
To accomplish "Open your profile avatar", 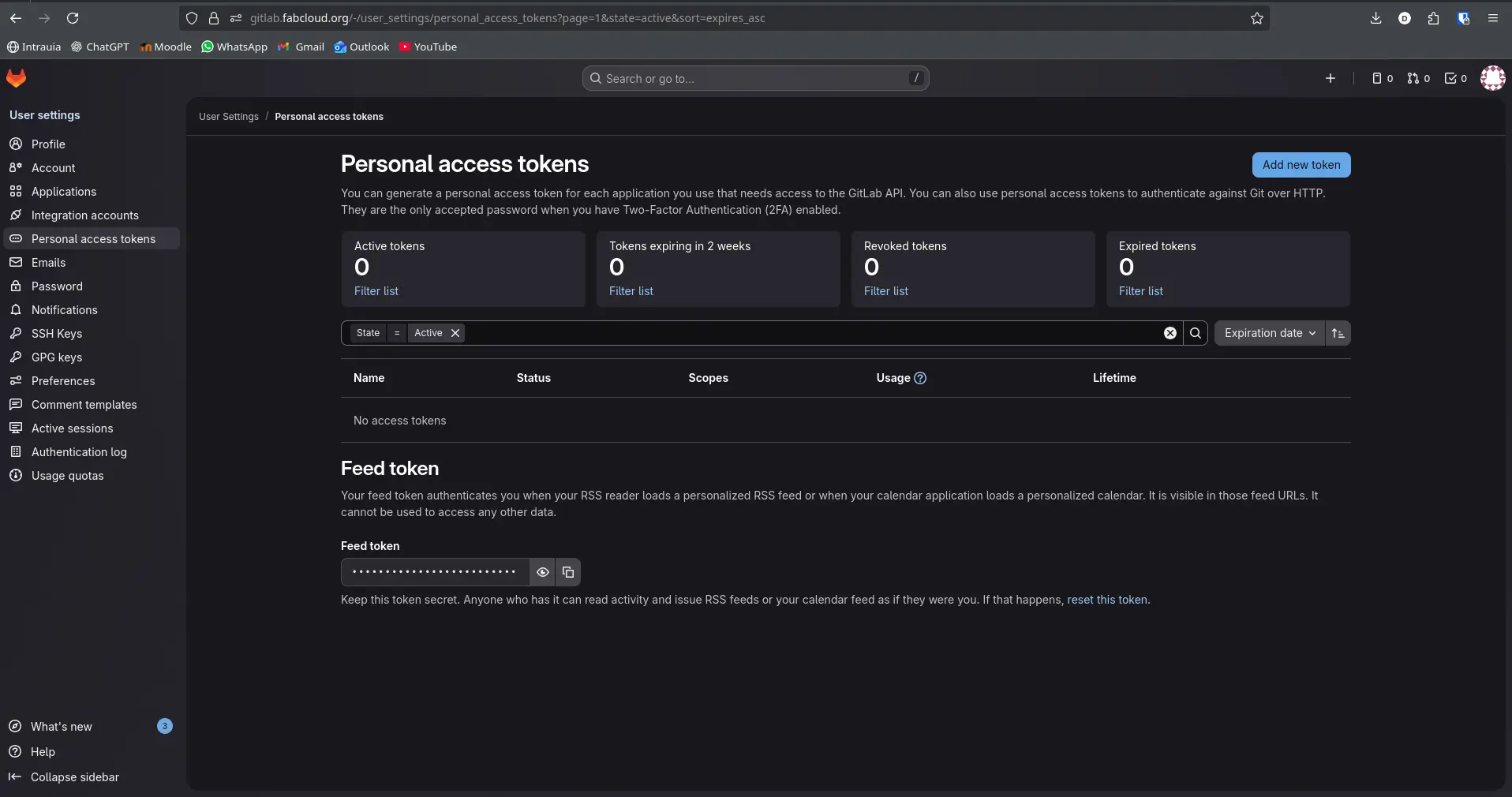I will pyautogui.click(x=1493, y=78).
